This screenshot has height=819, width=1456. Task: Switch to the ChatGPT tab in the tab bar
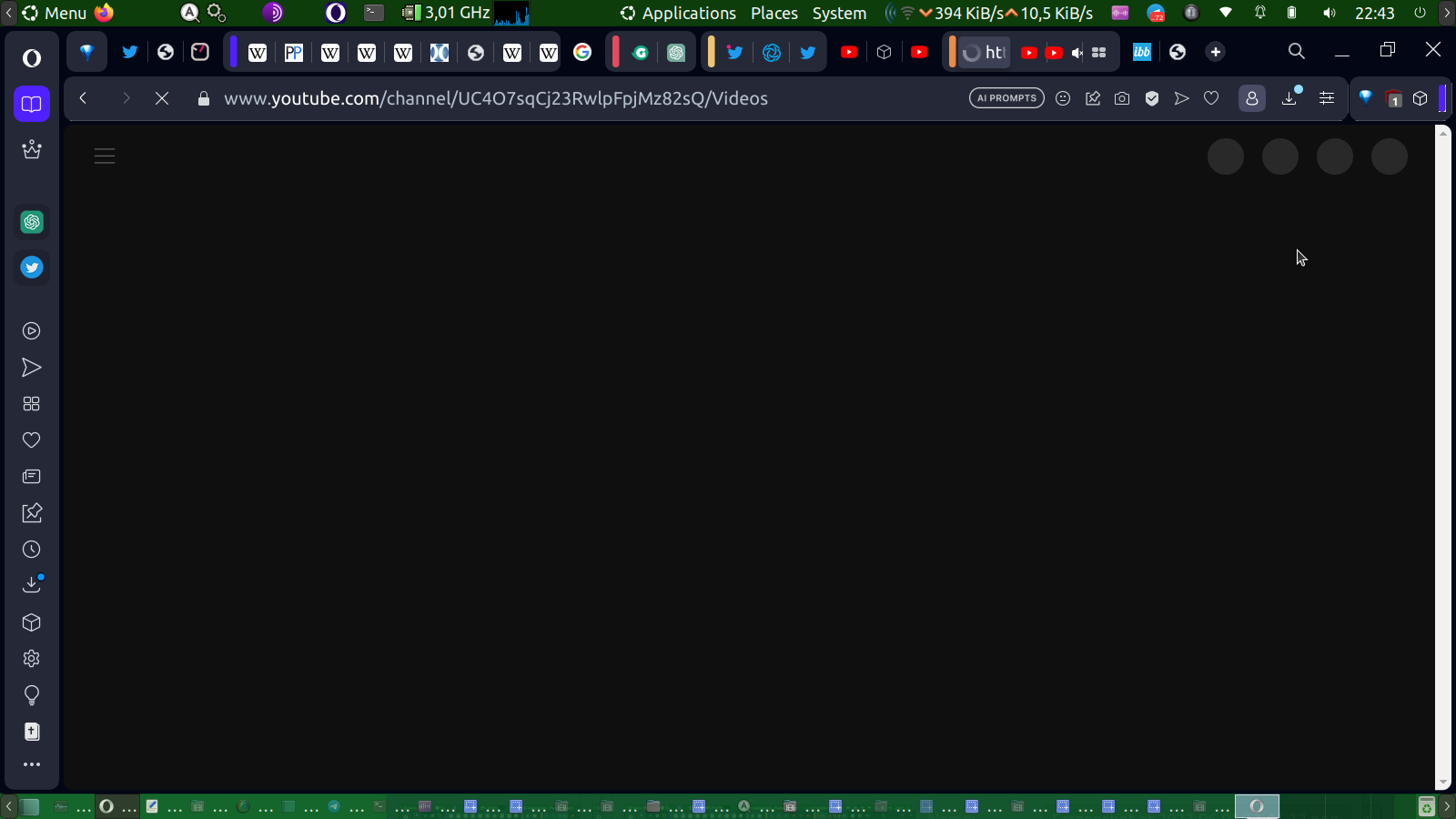click(x=676, y=52)
